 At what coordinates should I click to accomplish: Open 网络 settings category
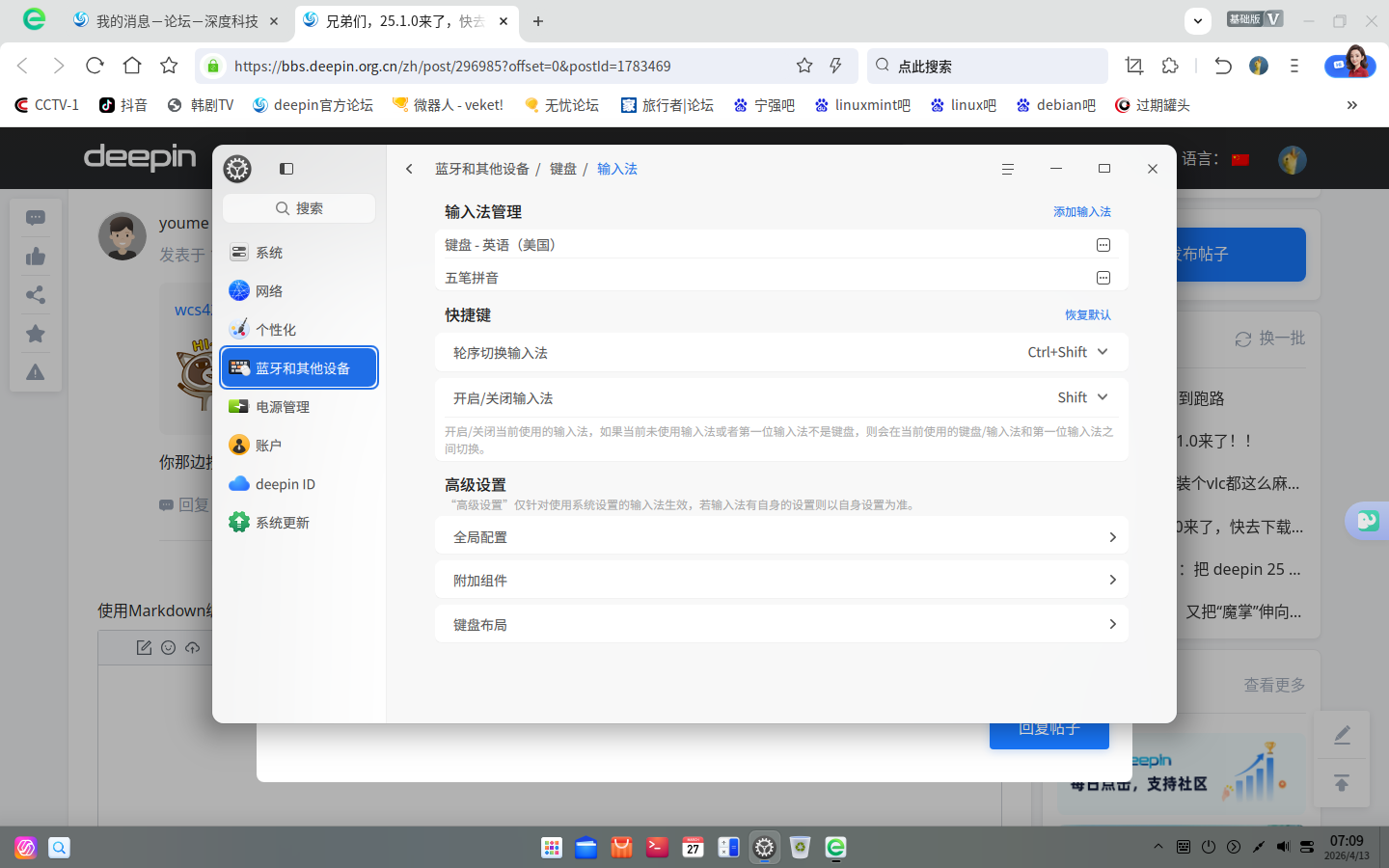[299, 291]
